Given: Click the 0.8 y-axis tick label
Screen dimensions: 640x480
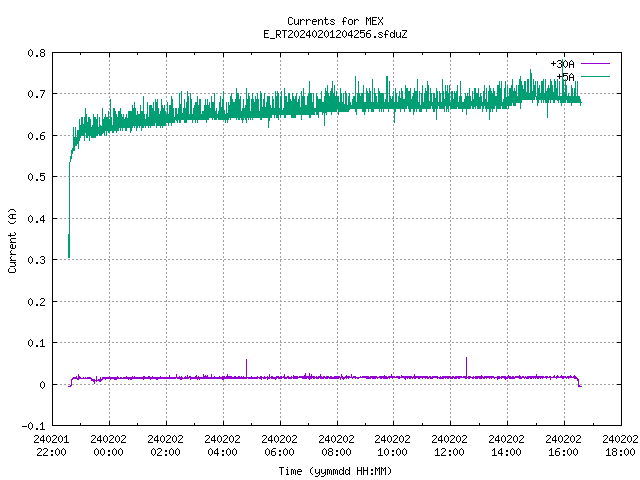Looking at the screenshot, I should pos(36,53).
